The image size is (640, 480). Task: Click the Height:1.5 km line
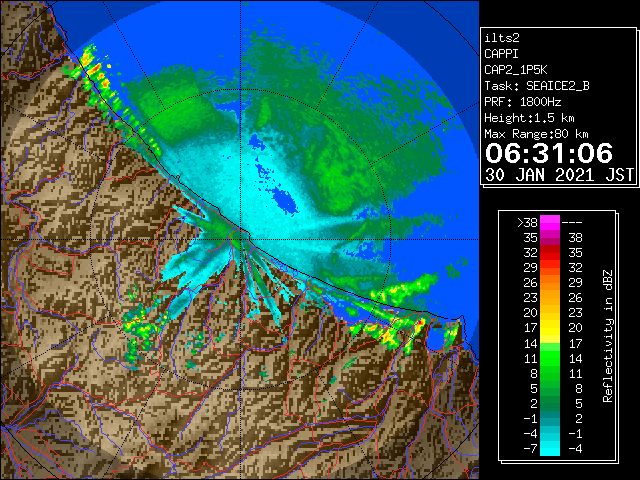(529, 118)
